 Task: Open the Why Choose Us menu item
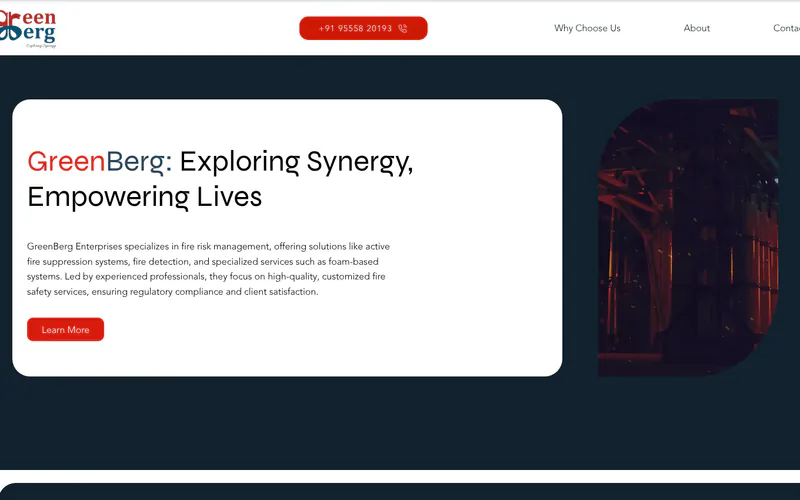(x=587, y=28)
